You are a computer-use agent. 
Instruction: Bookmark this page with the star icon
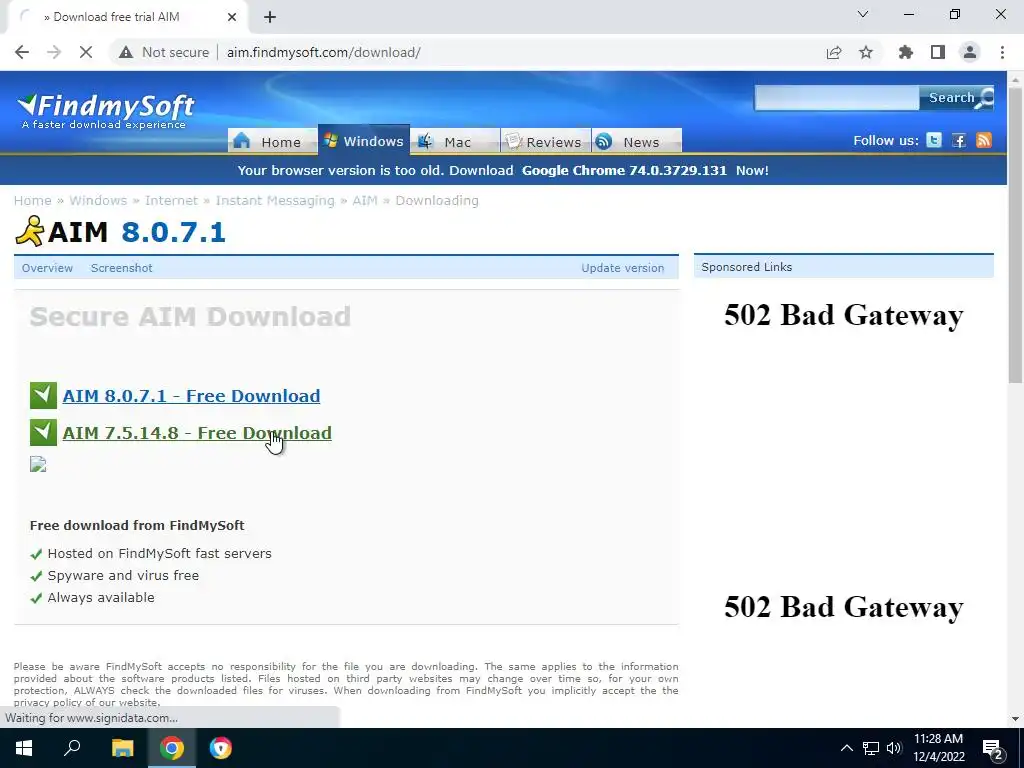[866, 52]
